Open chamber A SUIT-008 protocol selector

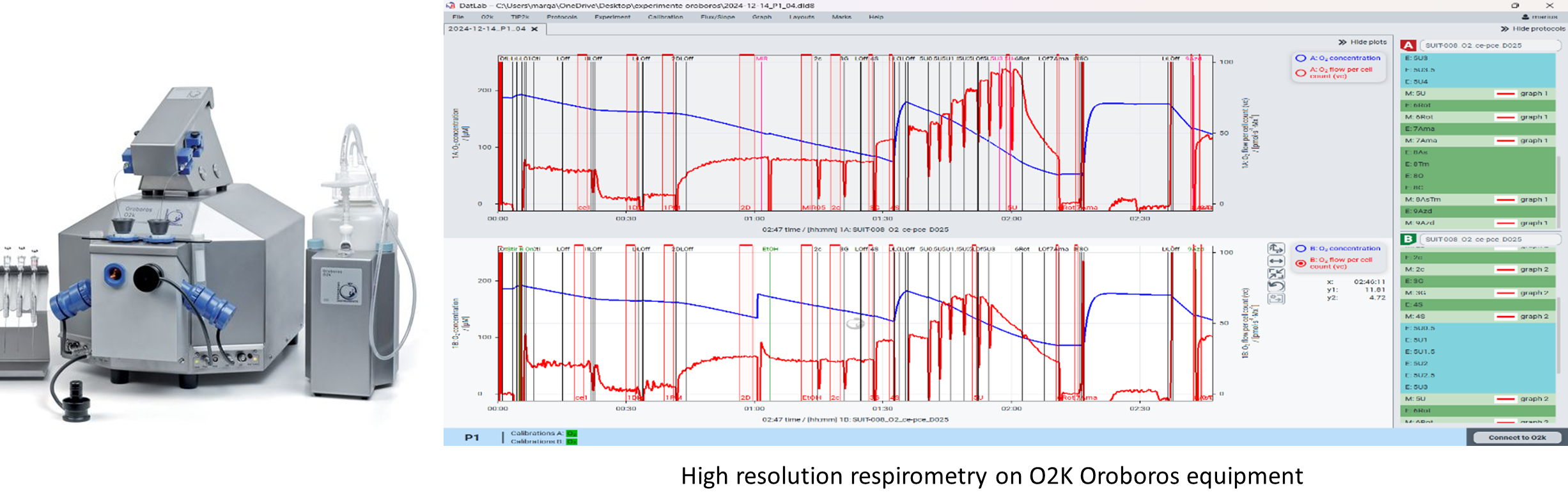1489,45
